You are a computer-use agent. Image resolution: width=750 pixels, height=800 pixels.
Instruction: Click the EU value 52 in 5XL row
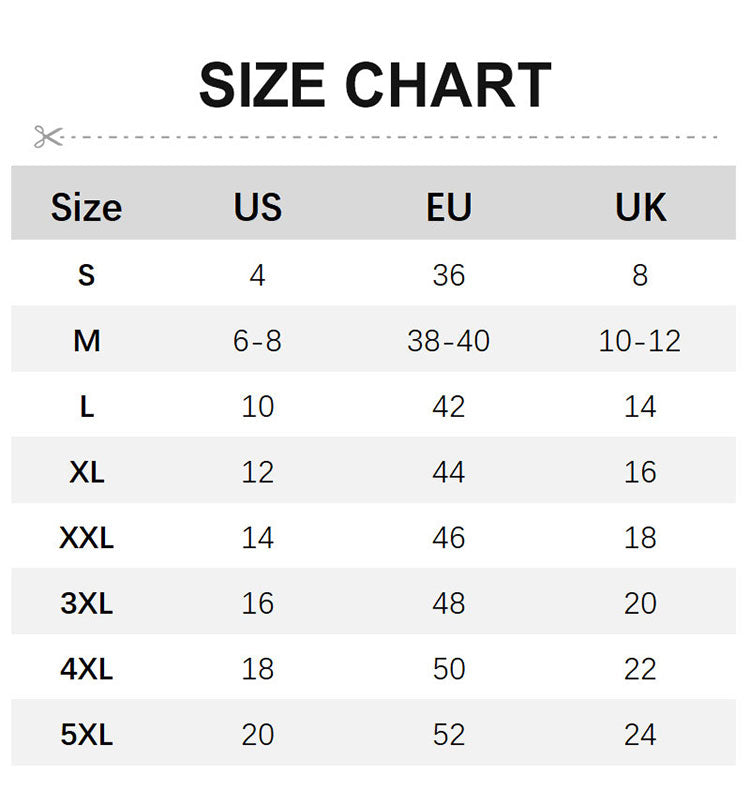click(449, 735)
